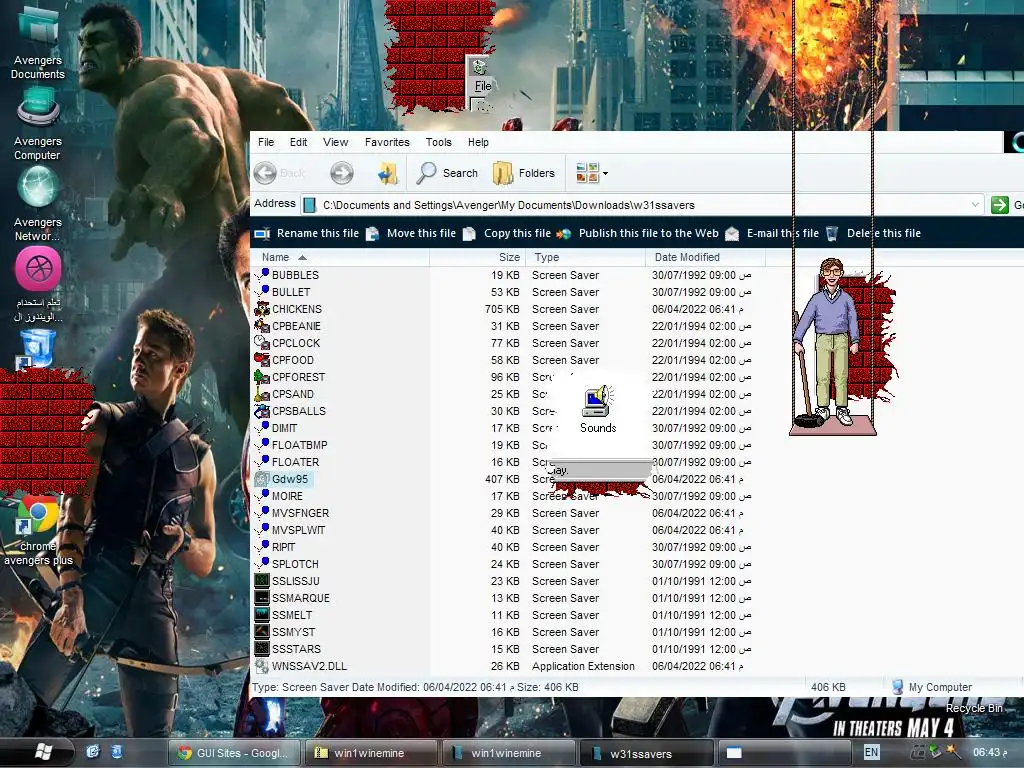Click the EN language indicator
The height and width of the screenshot is (768, 1024).
871,752
